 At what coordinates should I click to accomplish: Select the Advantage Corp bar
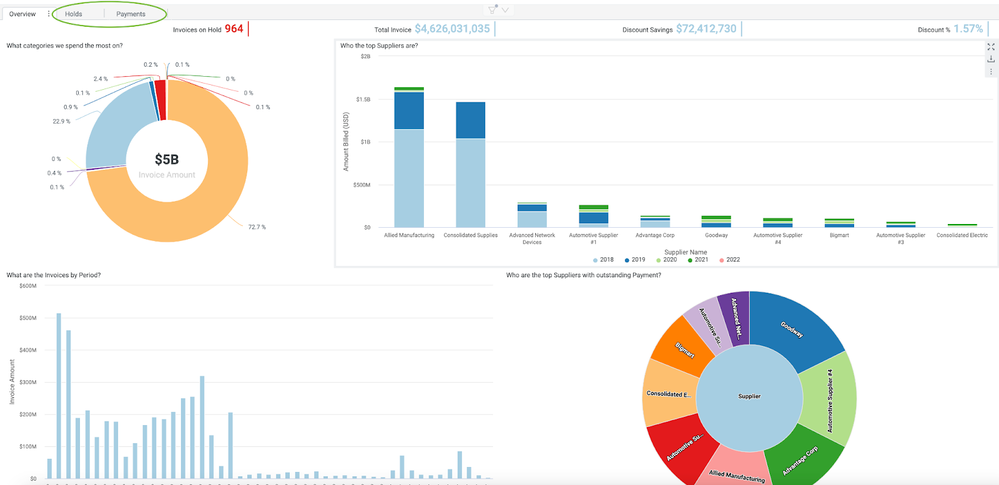[x=654, y=221]
